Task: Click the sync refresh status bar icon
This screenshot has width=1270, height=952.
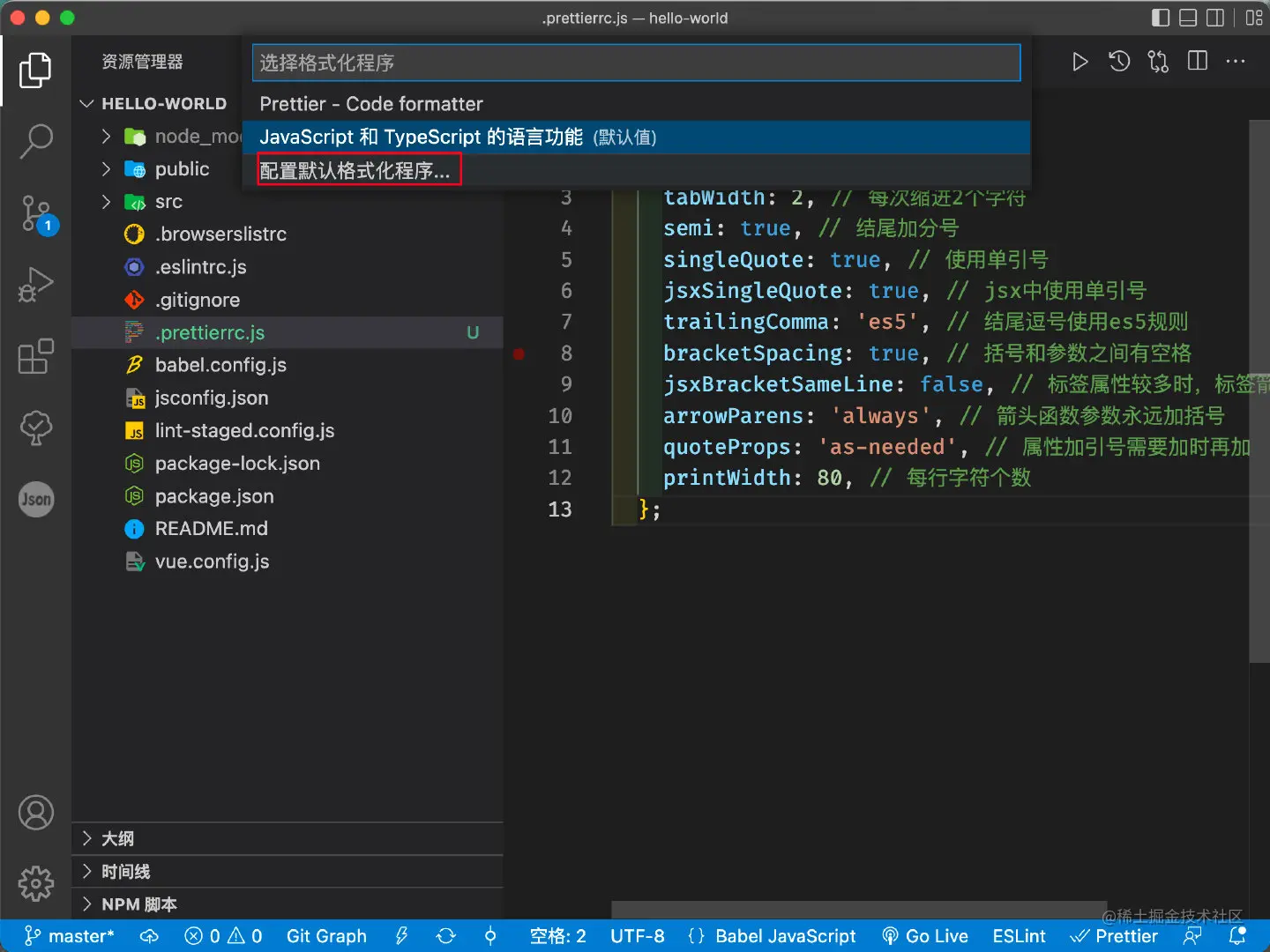Action: (446, 936)
